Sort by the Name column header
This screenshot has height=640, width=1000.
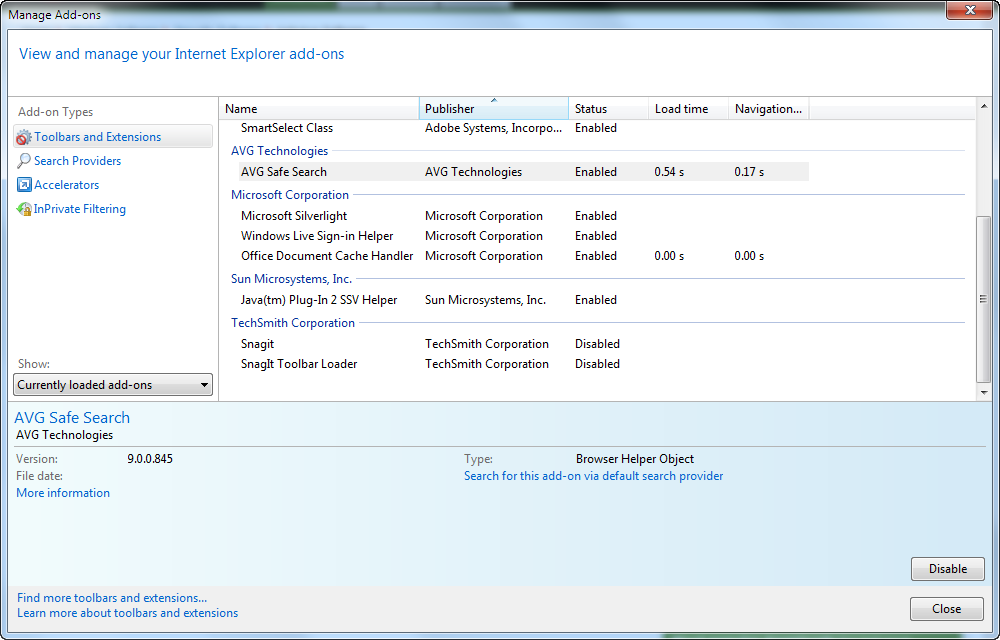click(x=319, y=108)
